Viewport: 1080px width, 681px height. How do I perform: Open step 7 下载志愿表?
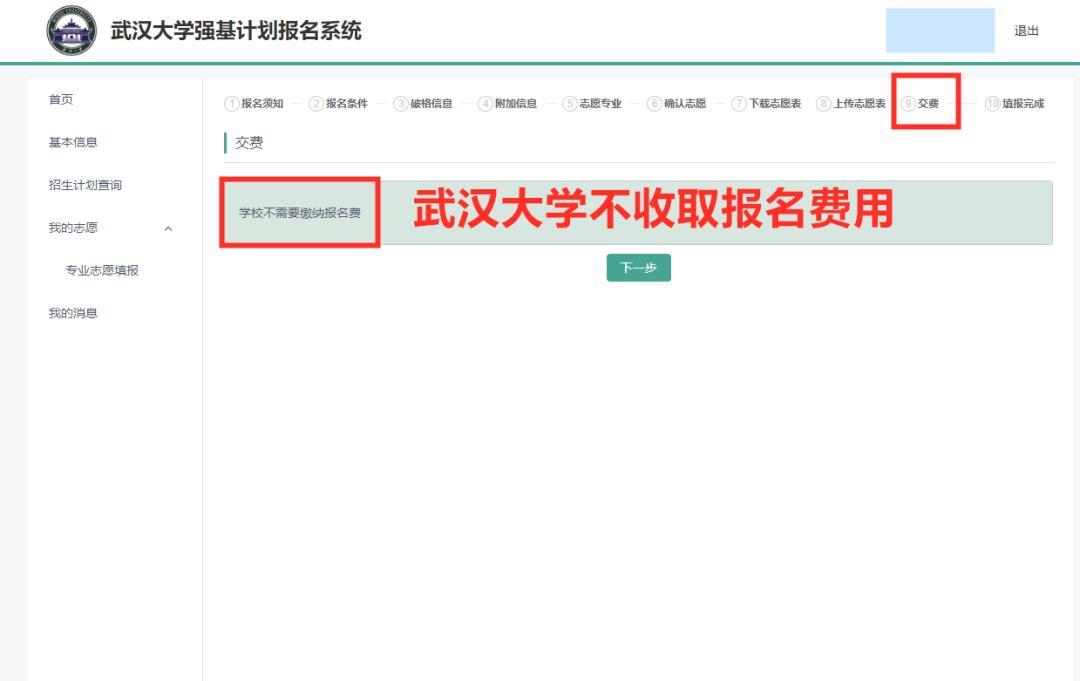tap(766, 104)
